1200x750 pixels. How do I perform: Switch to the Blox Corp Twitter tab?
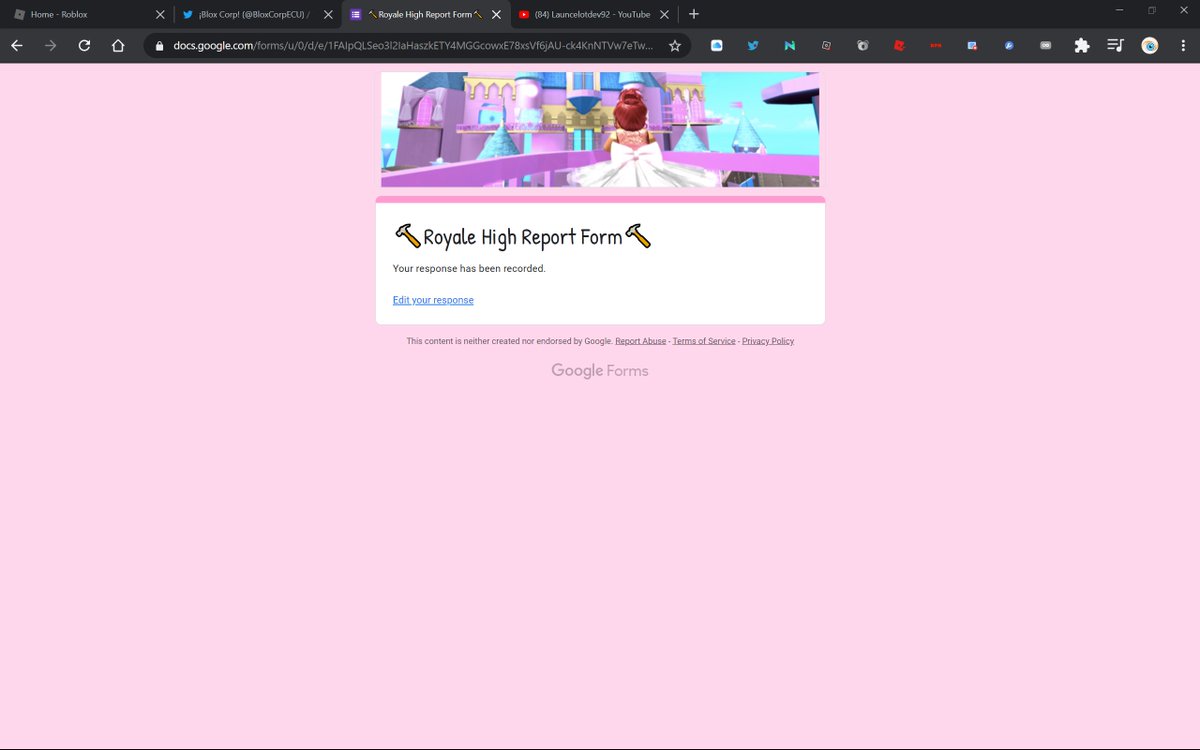click(257, 14)
